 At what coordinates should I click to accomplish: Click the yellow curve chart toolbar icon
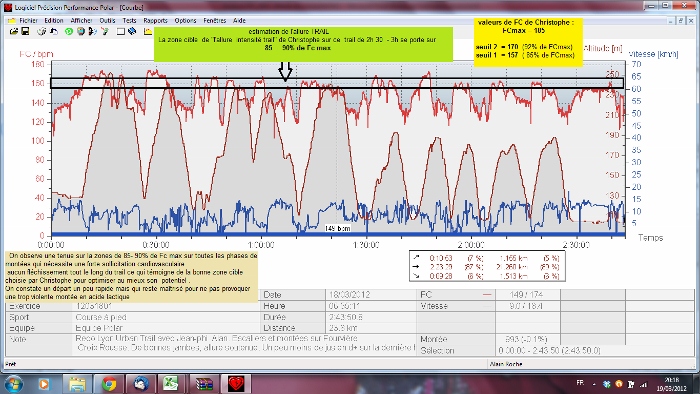click(x=148, y=31)
